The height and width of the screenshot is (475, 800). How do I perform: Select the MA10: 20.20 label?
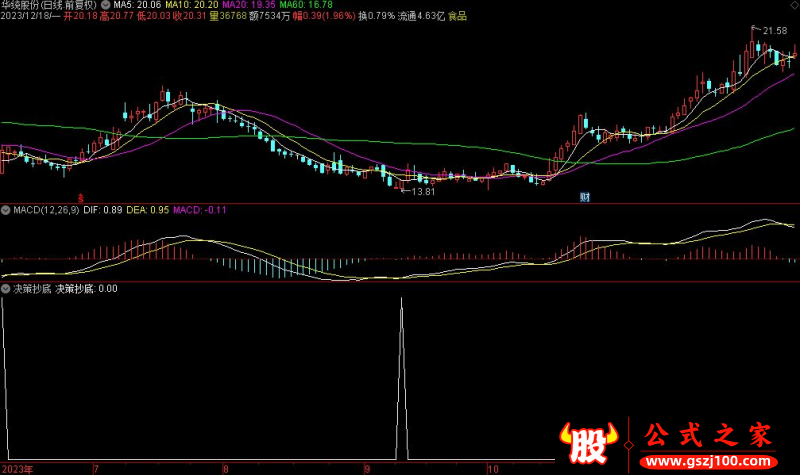pyautogui.click(x=192, y=5)
